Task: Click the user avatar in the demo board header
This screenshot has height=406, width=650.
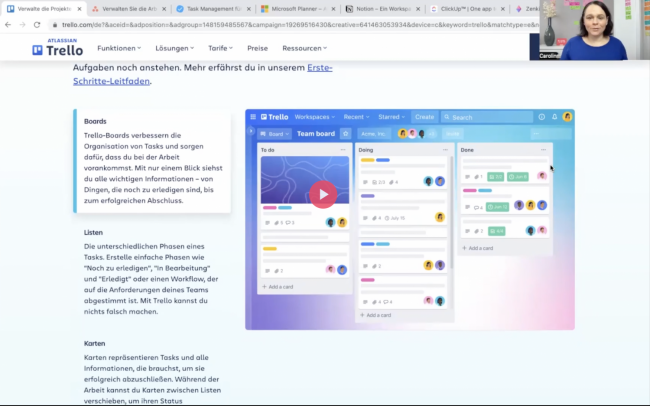Action: tap(567, 117)
